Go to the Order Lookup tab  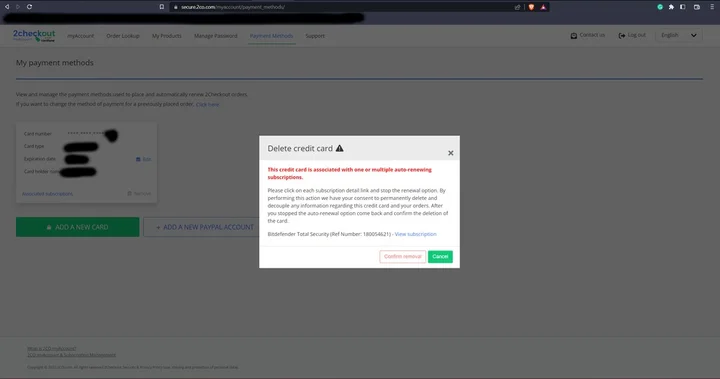123,36
